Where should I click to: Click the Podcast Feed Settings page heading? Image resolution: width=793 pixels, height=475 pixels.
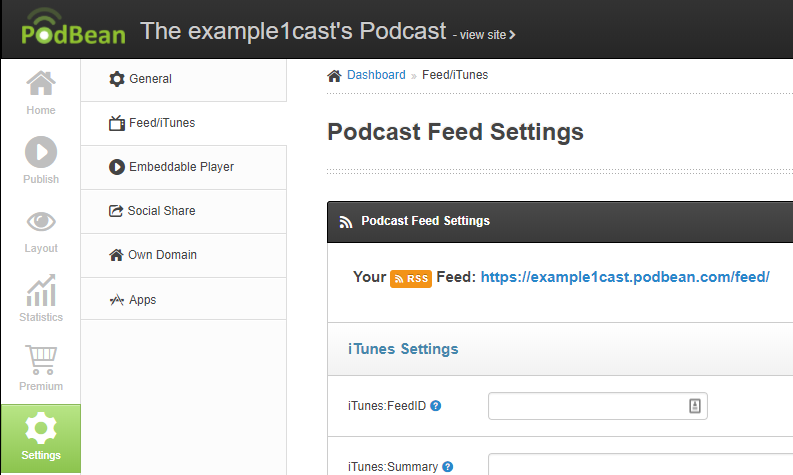tap(455, 132)
